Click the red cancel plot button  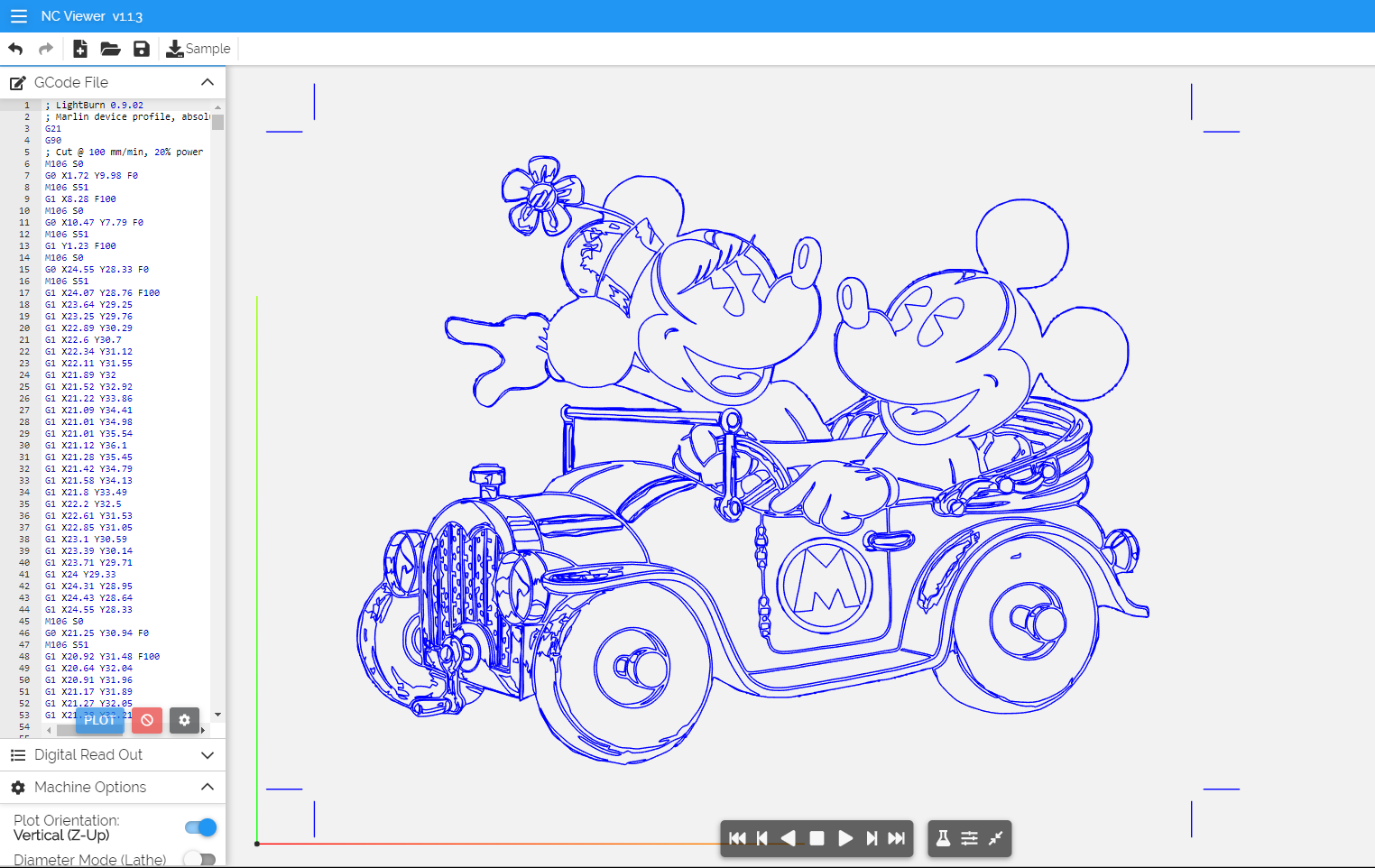click(x=147, y=720)
